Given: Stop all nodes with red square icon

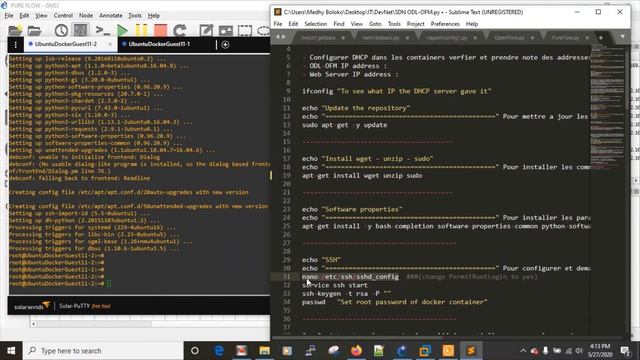Looking at the screenshot, I should (x=160, y=31).
